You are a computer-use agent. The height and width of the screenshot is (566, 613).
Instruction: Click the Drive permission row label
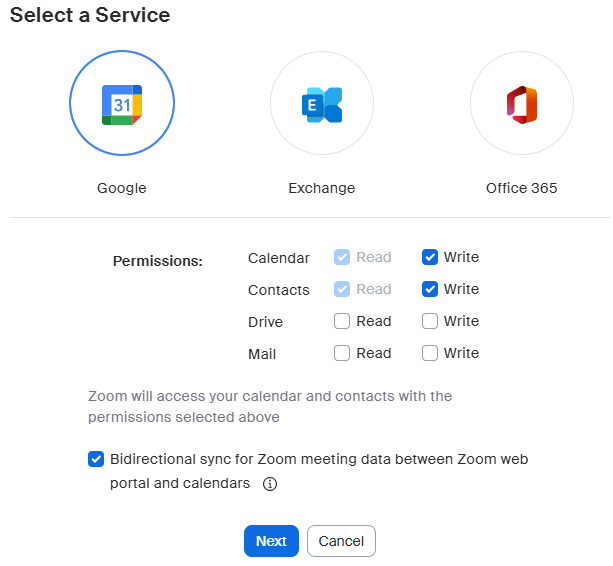coord(265,322)
